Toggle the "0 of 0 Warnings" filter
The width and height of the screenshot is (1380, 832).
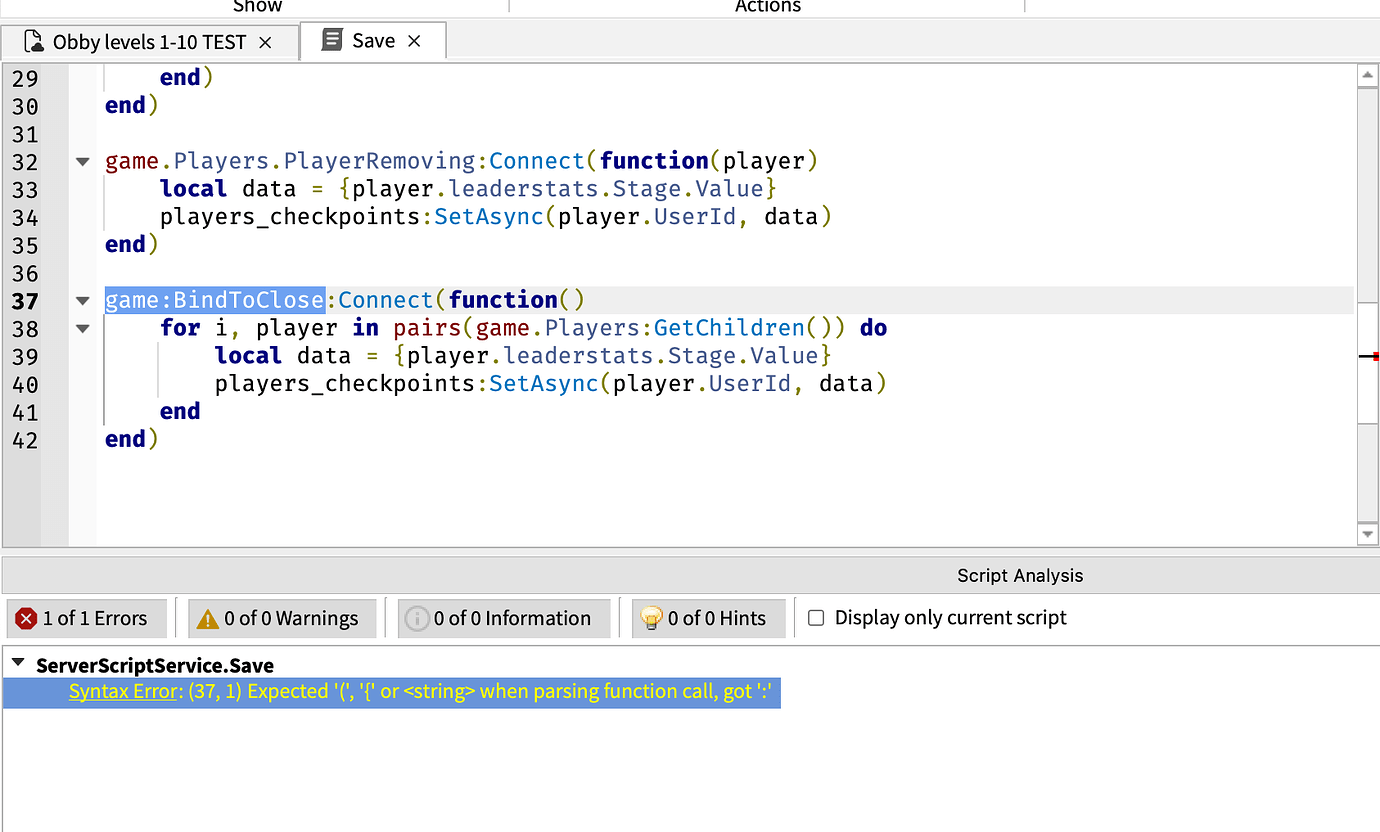[281, 618]
